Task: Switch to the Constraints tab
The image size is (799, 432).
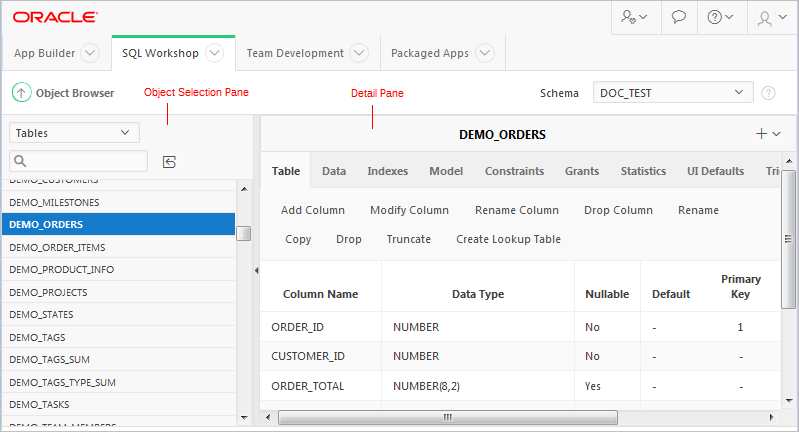Action: click(x=514, y=171)
